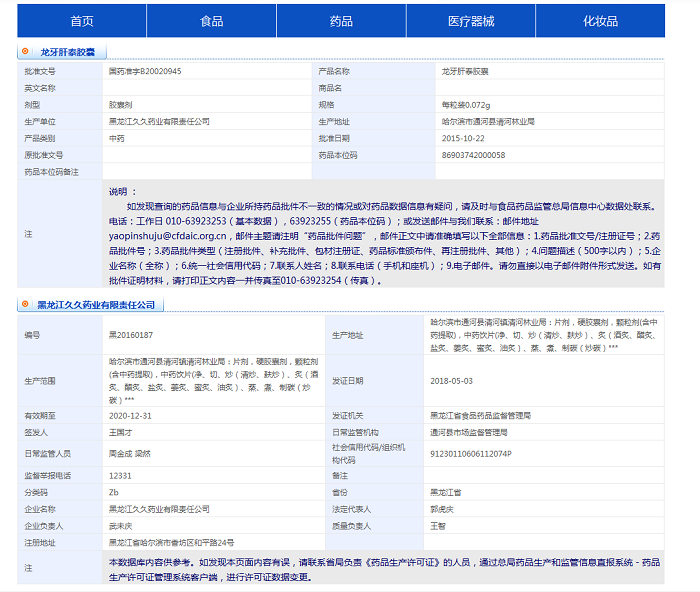Viewport: 700px width, 592px height.
Task: Click province value 黑龙江省
Action: click(x=446, y=492)
